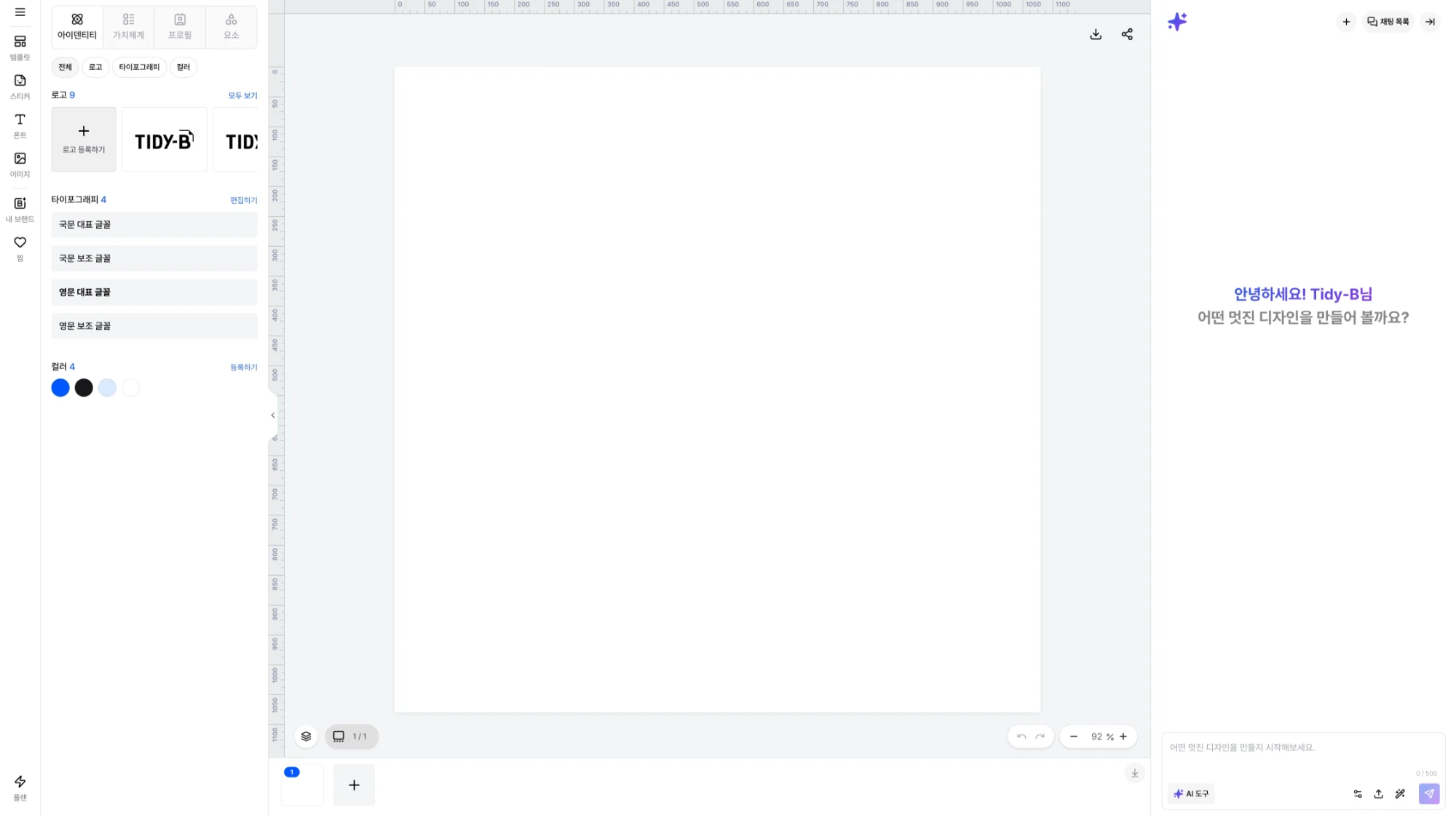The image size is (1456, 816).
Task: Click the share icon above canvas
Action: pos(1127,34)
